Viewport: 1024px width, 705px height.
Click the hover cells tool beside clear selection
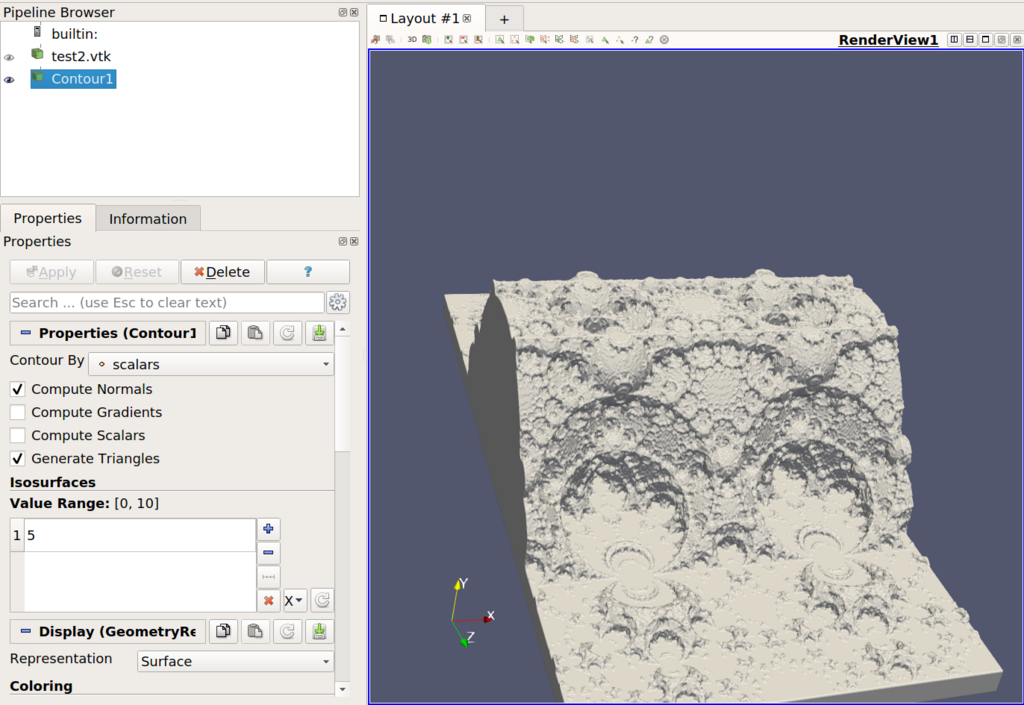[x=650, y=39]
